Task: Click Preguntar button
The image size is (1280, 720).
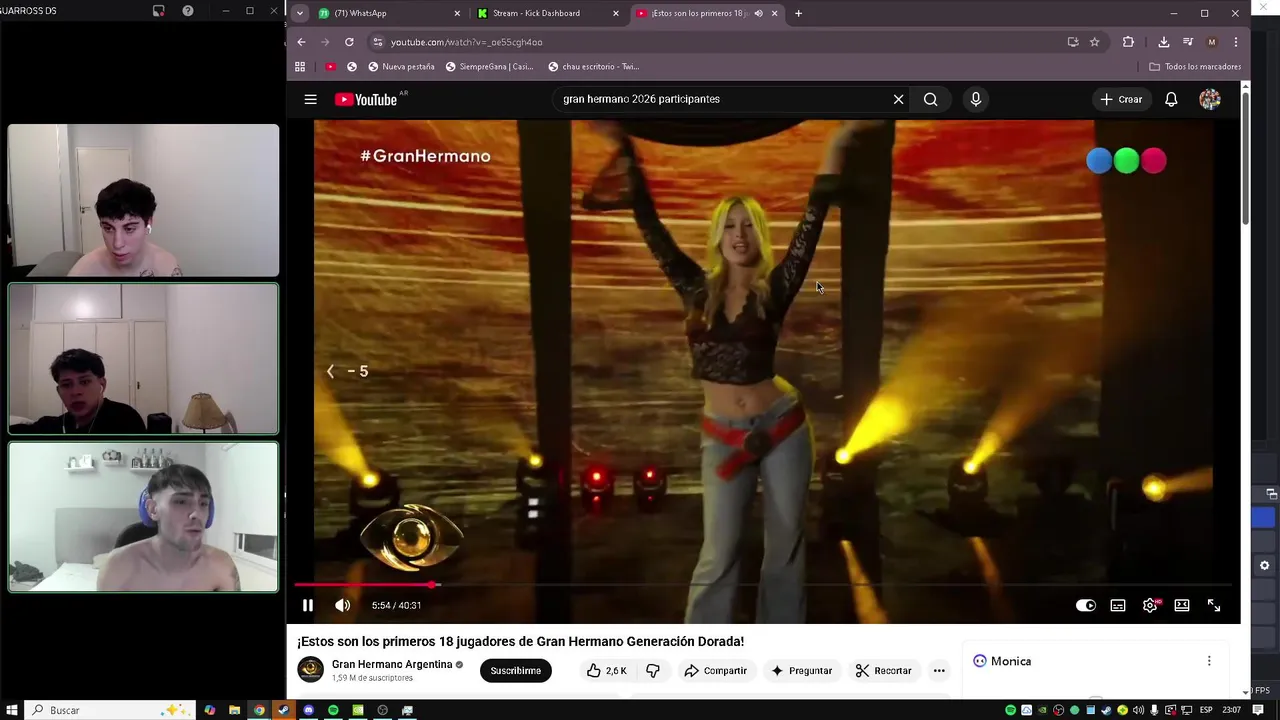Action: click(801, 671)
